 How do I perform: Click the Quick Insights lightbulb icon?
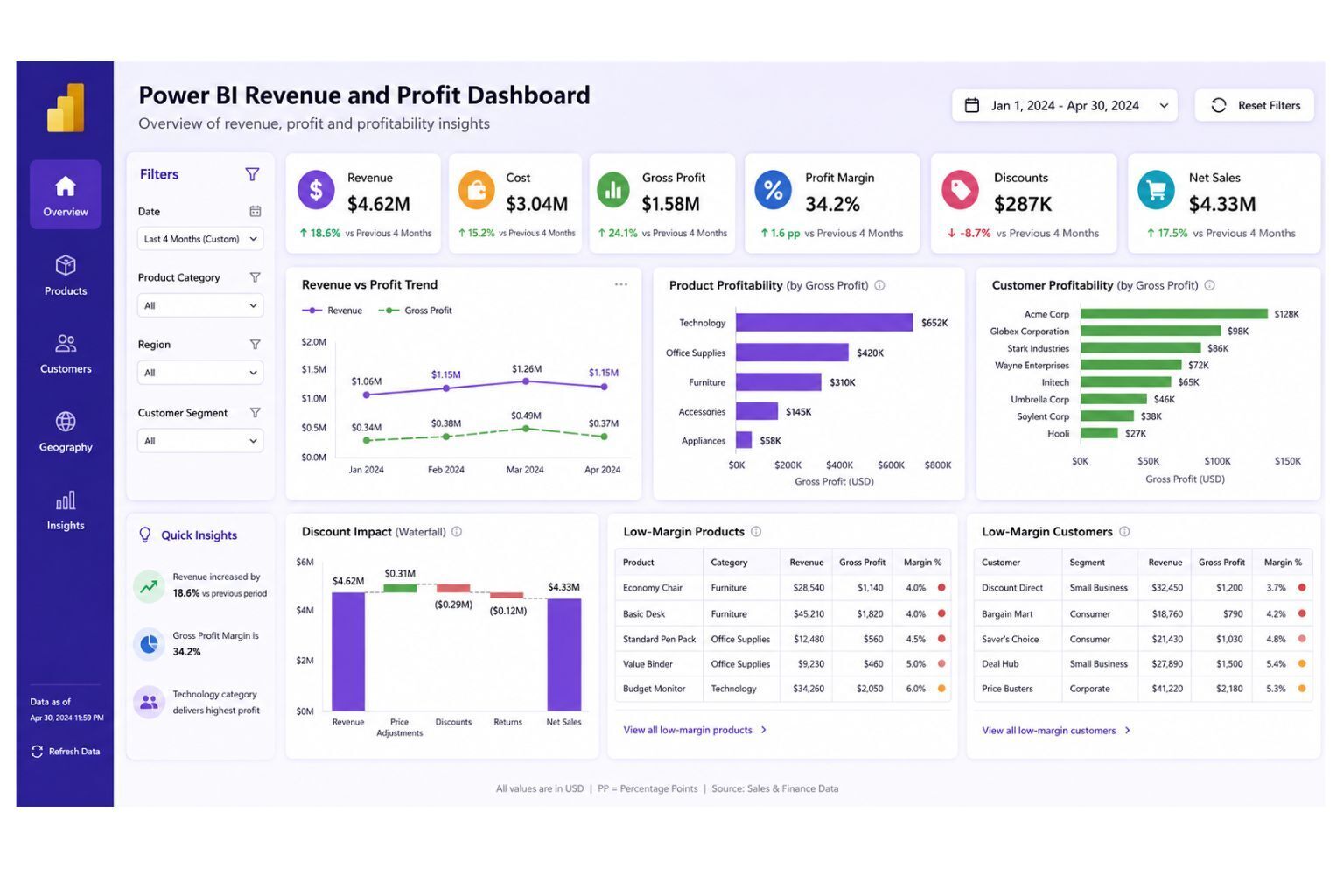[145, 535]
